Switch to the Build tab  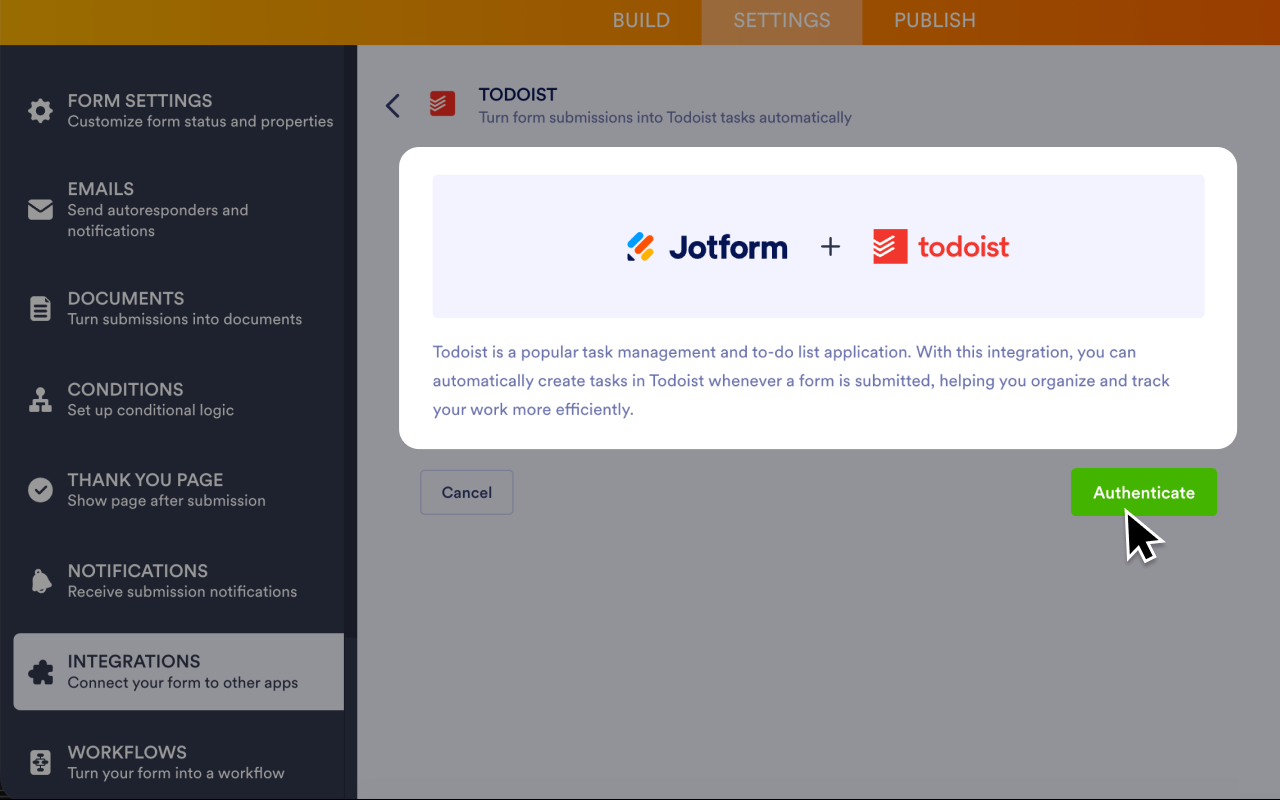(641, 20)
